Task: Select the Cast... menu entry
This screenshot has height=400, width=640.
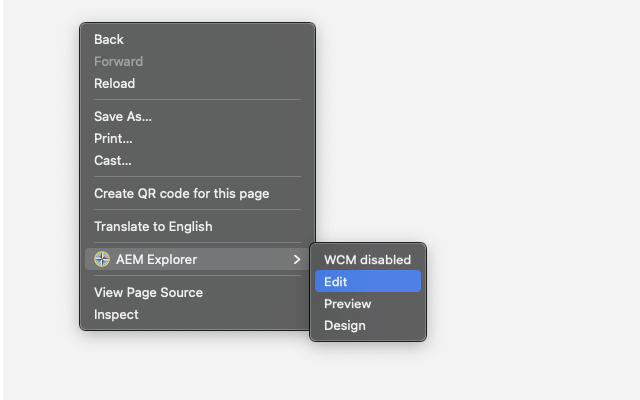Action: pyautogui.click(x=197, y=161)
